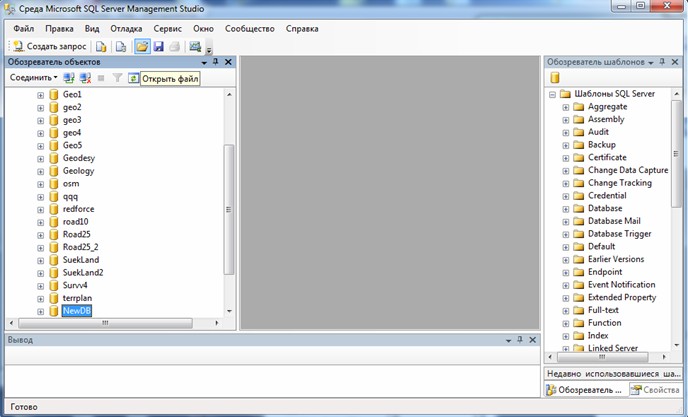This screenshot has height=417, width=688.
Task: Pin the Object Explorer panel
Action: [x=215, y=62]
